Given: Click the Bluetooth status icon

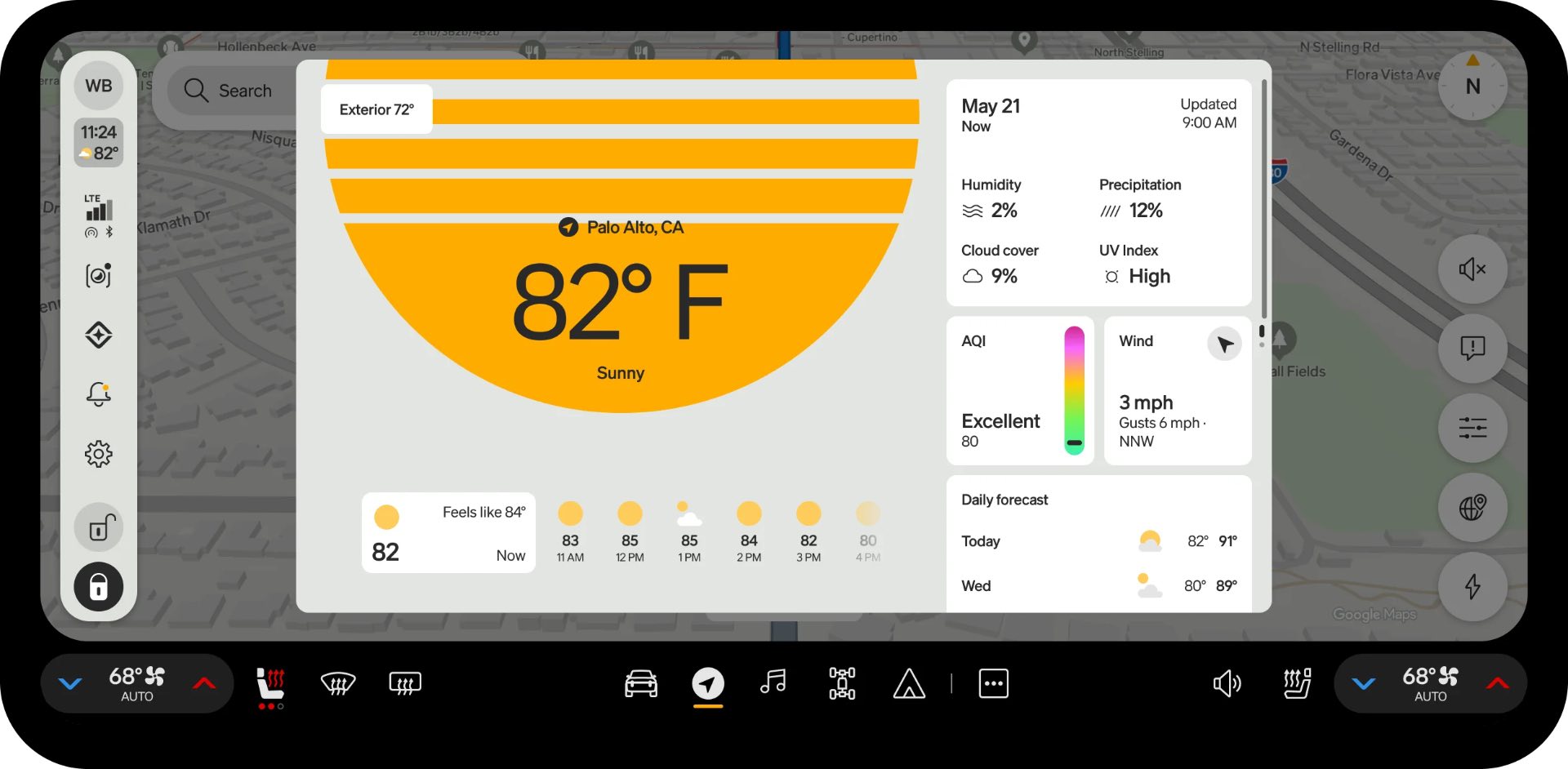Looking at the screenshot, I should [109, 233].
